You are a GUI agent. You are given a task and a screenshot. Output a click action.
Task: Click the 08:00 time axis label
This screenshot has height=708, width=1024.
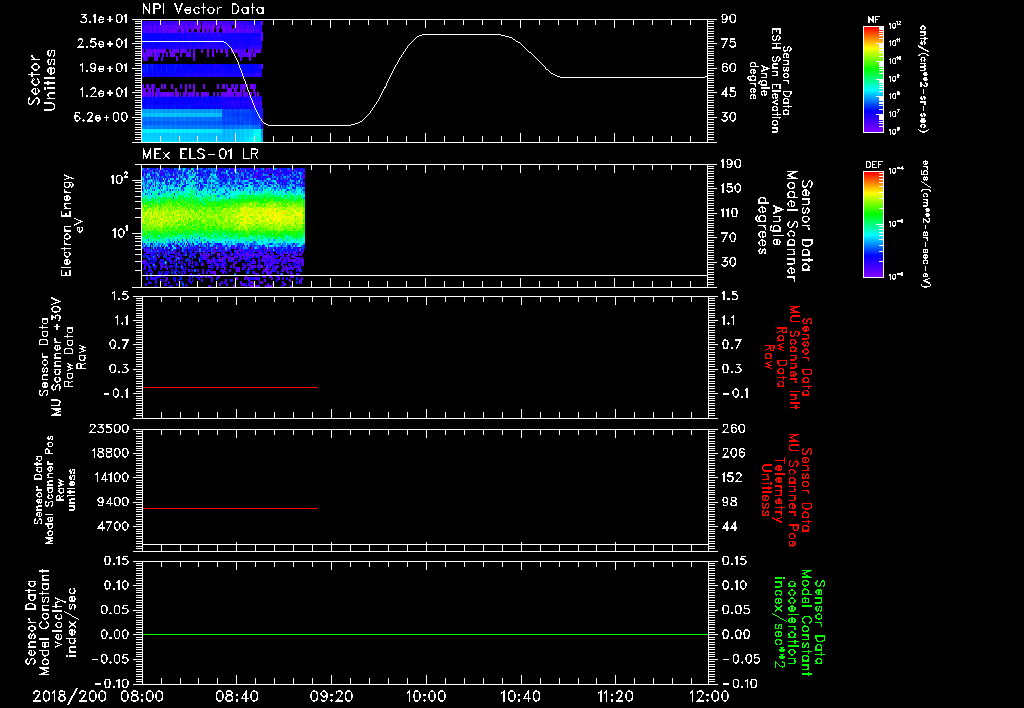point(142,696)
